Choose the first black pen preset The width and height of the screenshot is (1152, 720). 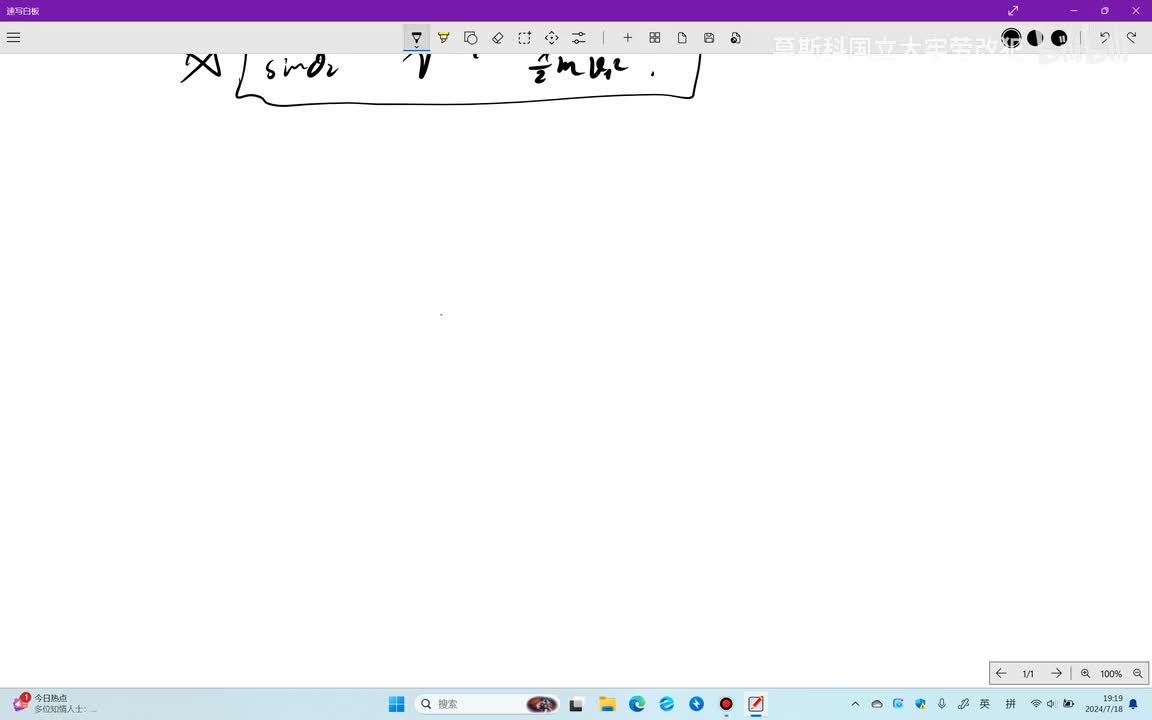[1011, 37]
